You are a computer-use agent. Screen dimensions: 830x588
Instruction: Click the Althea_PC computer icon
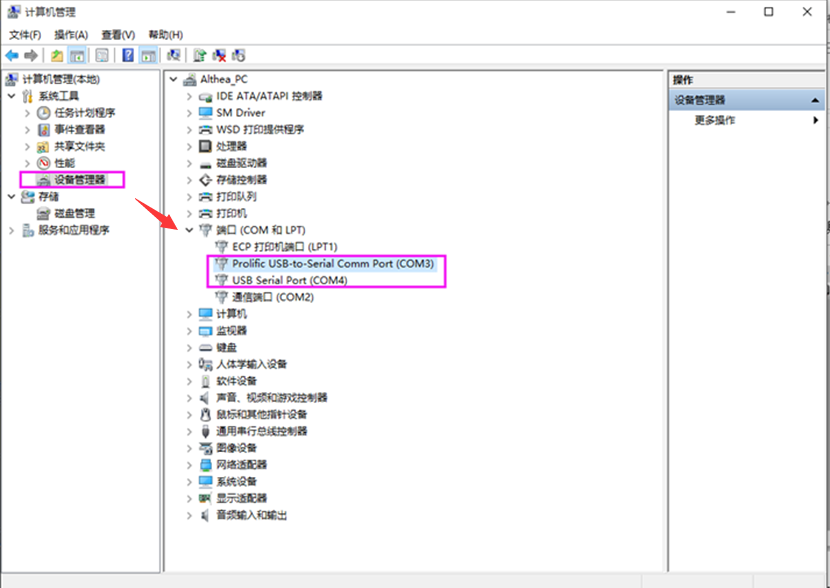(x=190, y=79)
